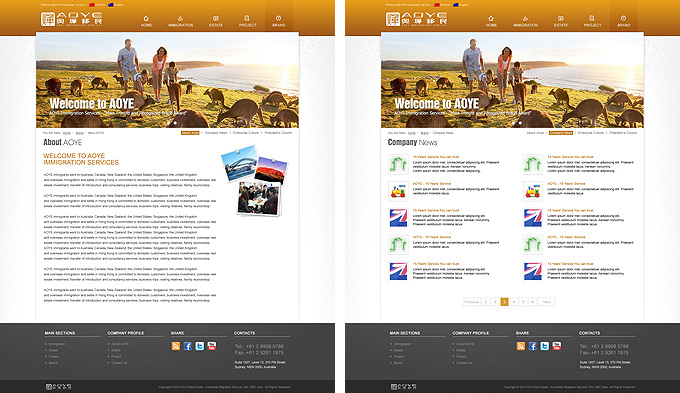Image resolution: width=680 pixels, height=393 pixels.
Task: Click the Twitter icon in left footer
Action: click(199, 346)
